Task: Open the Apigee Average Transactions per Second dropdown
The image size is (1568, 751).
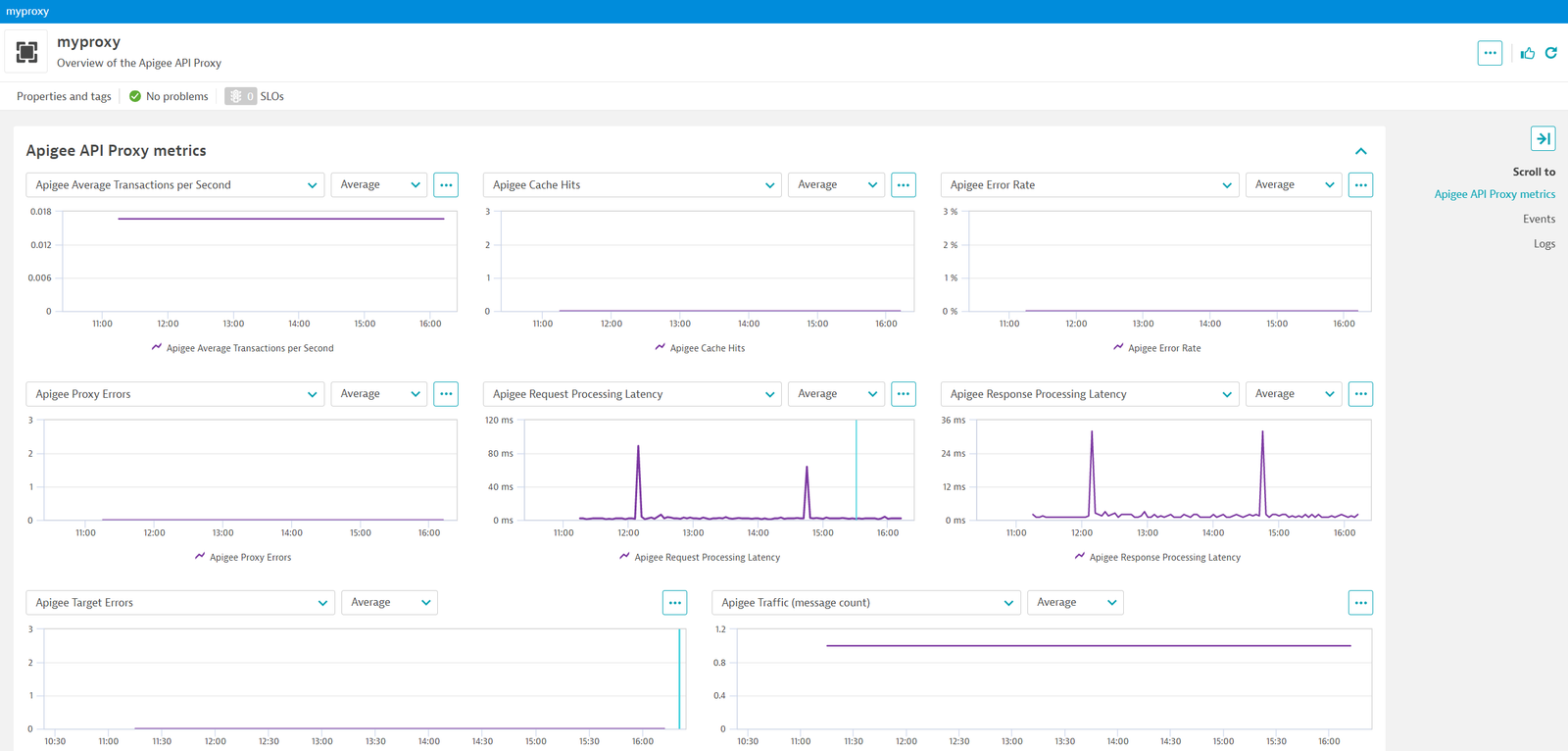Action: (x=175, y=184)
